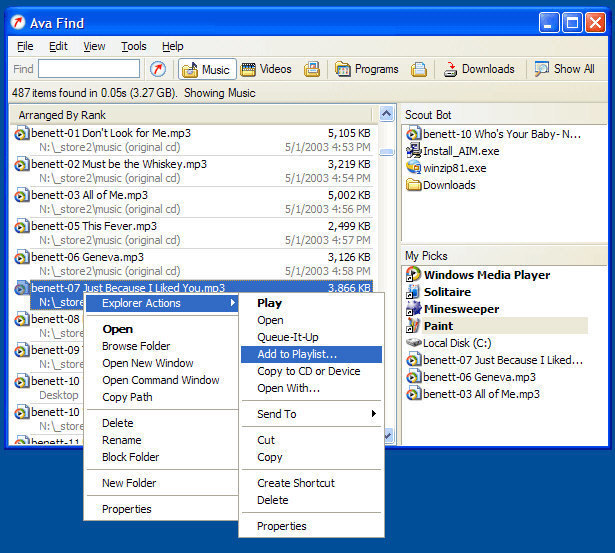Click the results list scroll-up arrow
Image resolution: width=615 pixels, height=553 pixels.
coord(386,114)
